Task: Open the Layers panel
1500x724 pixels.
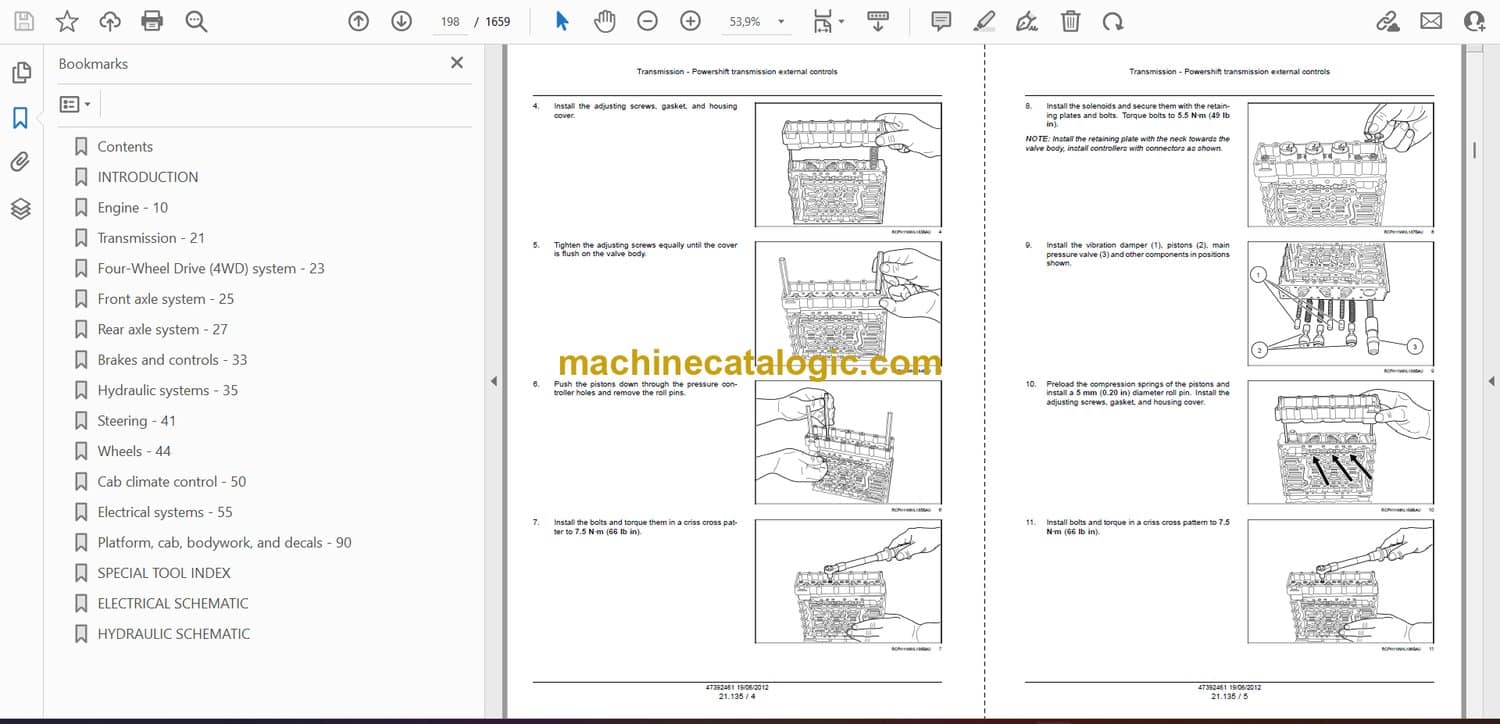Action: pyautogui.click(x=21, y=208)
